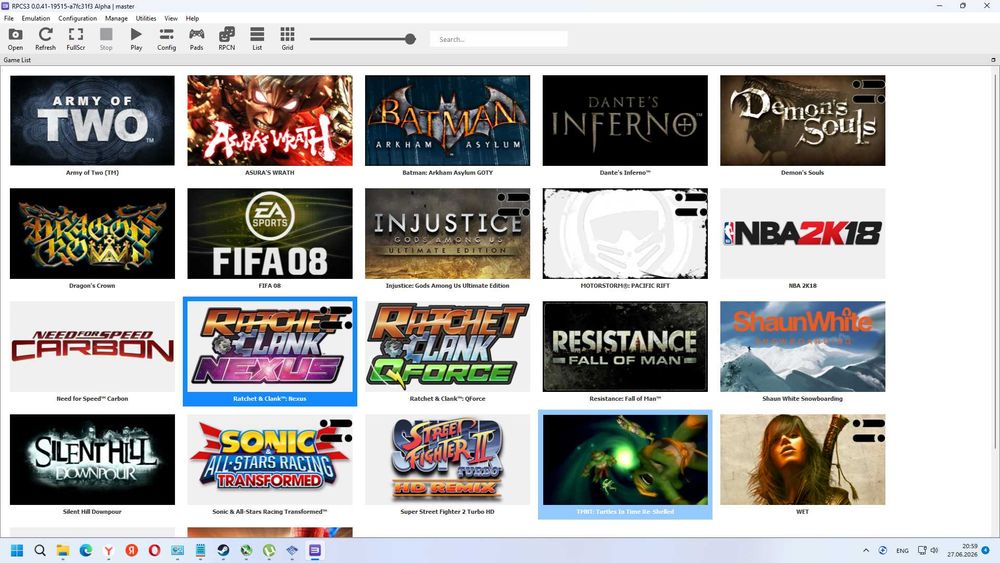Start the game with Play icon
The height and width of the screenshot is (563, 1000).
136,38
